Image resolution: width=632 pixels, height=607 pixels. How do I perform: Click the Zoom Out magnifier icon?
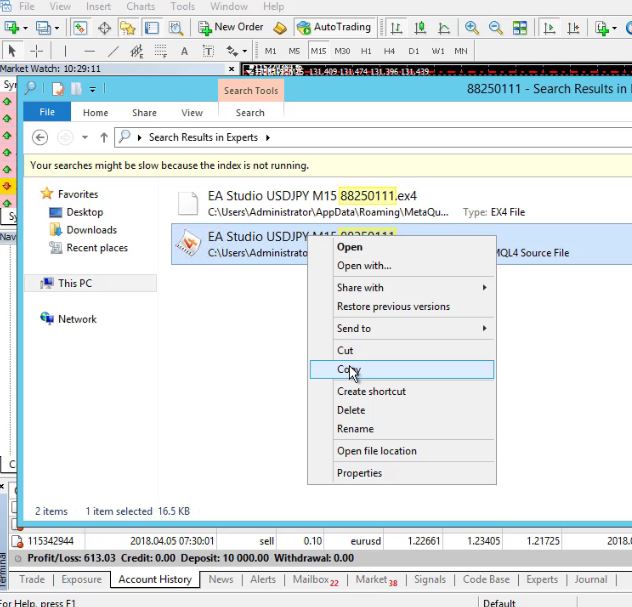coord(495,28)
